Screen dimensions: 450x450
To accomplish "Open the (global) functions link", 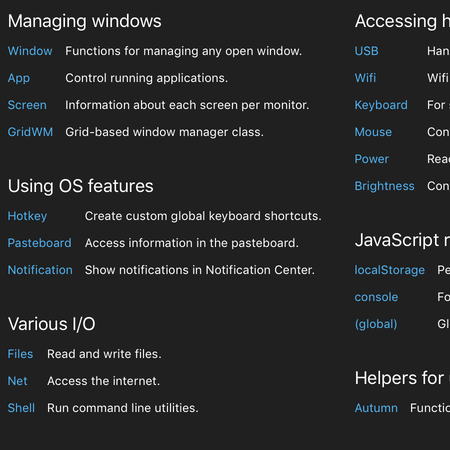I will pos(376,324).
